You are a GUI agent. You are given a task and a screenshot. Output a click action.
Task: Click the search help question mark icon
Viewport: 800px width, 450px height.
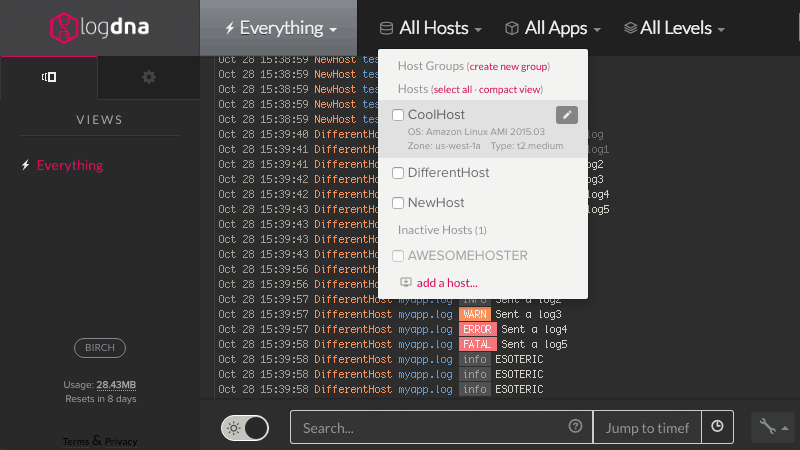click(575, 427)
